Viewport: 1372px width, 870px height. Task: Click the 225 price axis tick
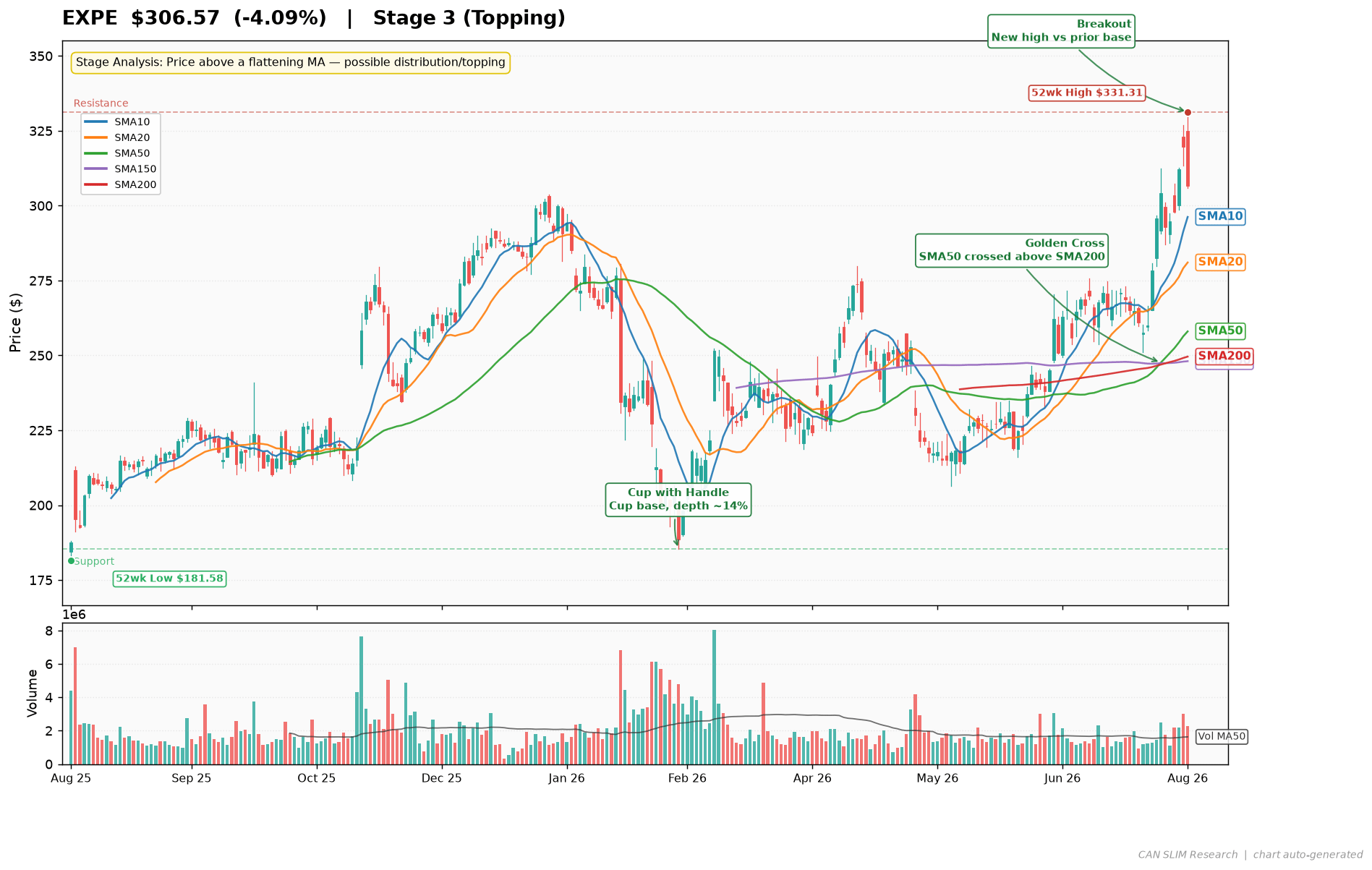[x=43, y=431]
